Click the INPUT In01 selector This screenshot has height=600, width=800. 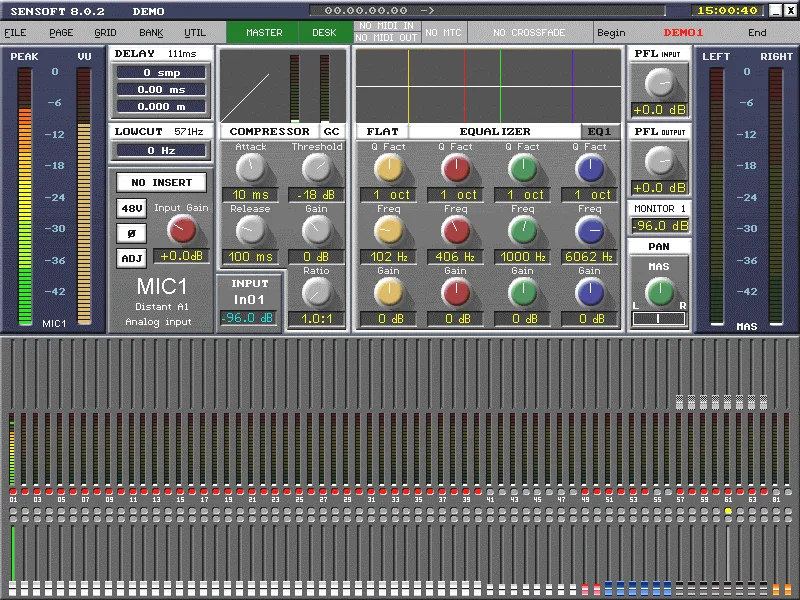point(249,299)
